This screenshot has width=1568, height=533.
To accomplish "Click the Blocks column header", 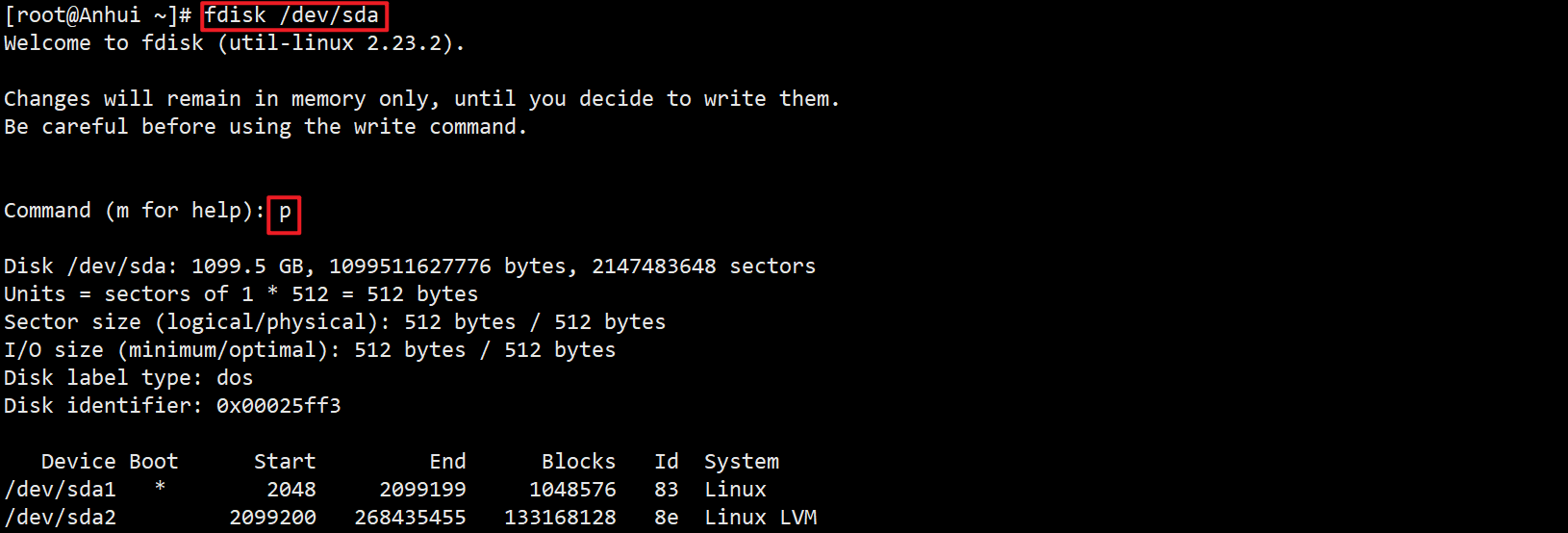I will pyautogui.click(x=578, y=462).
